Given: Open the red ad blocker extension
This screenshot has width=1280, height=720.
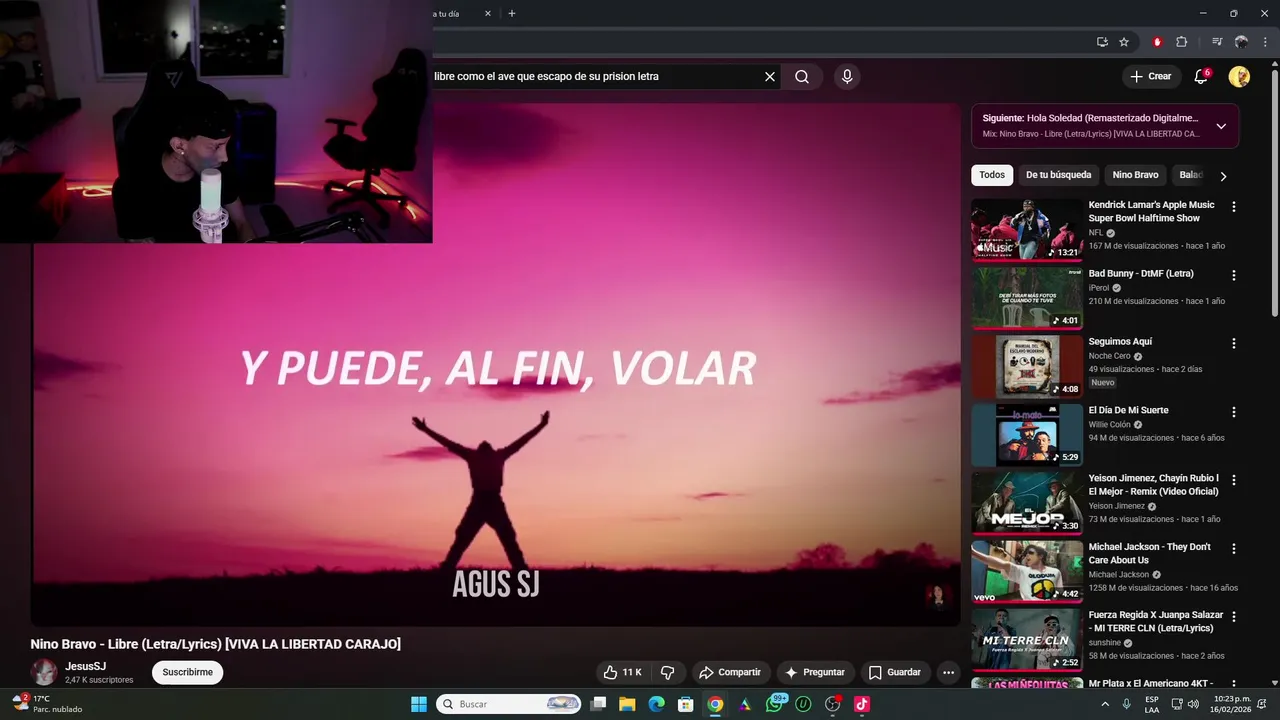Looking at the screenshot, I should (x=1157, y=42).
